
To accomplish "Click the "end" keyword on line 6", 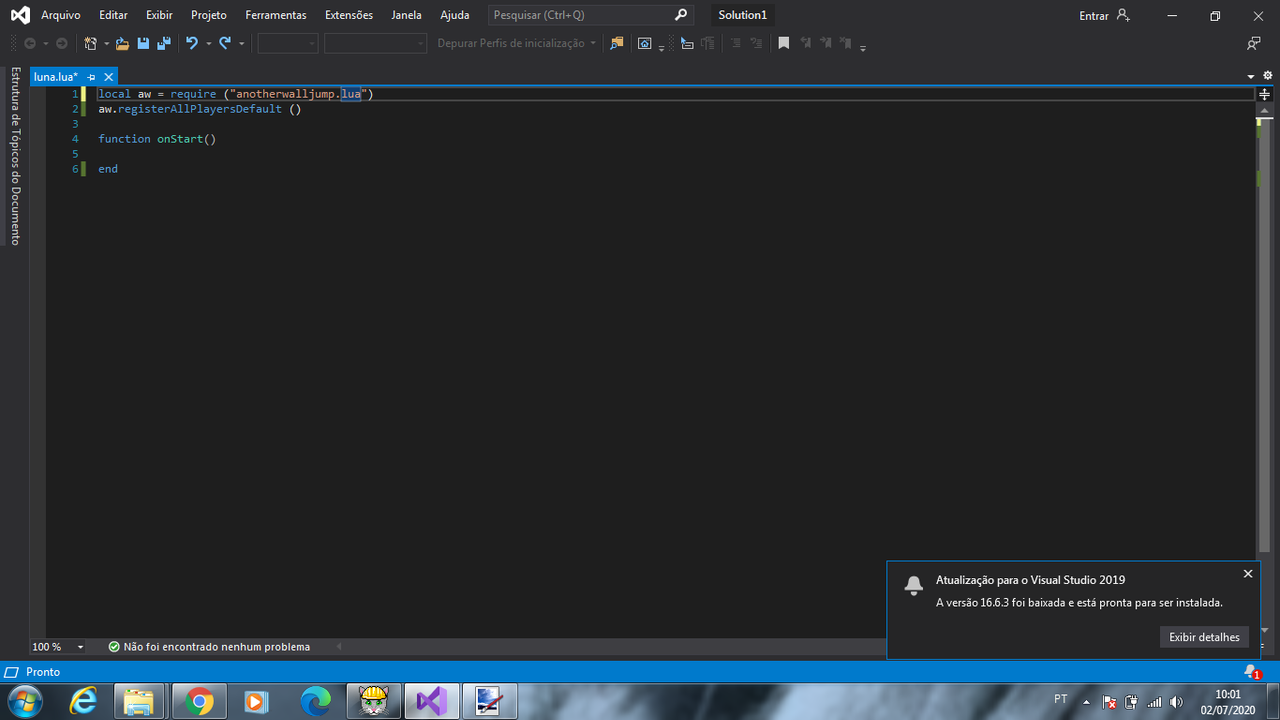I will [x=108, y=169].
